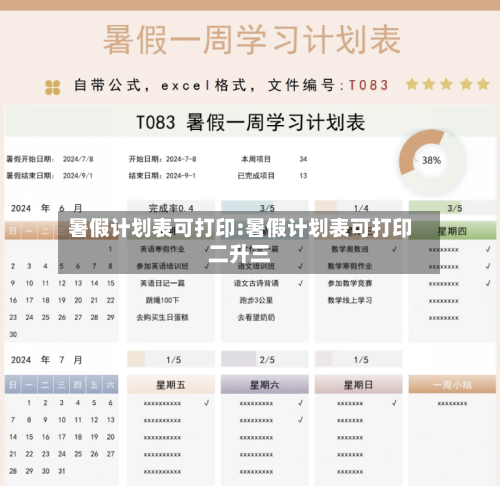Select the 星期六 column header
500x486 pixels.
(265, 385)
